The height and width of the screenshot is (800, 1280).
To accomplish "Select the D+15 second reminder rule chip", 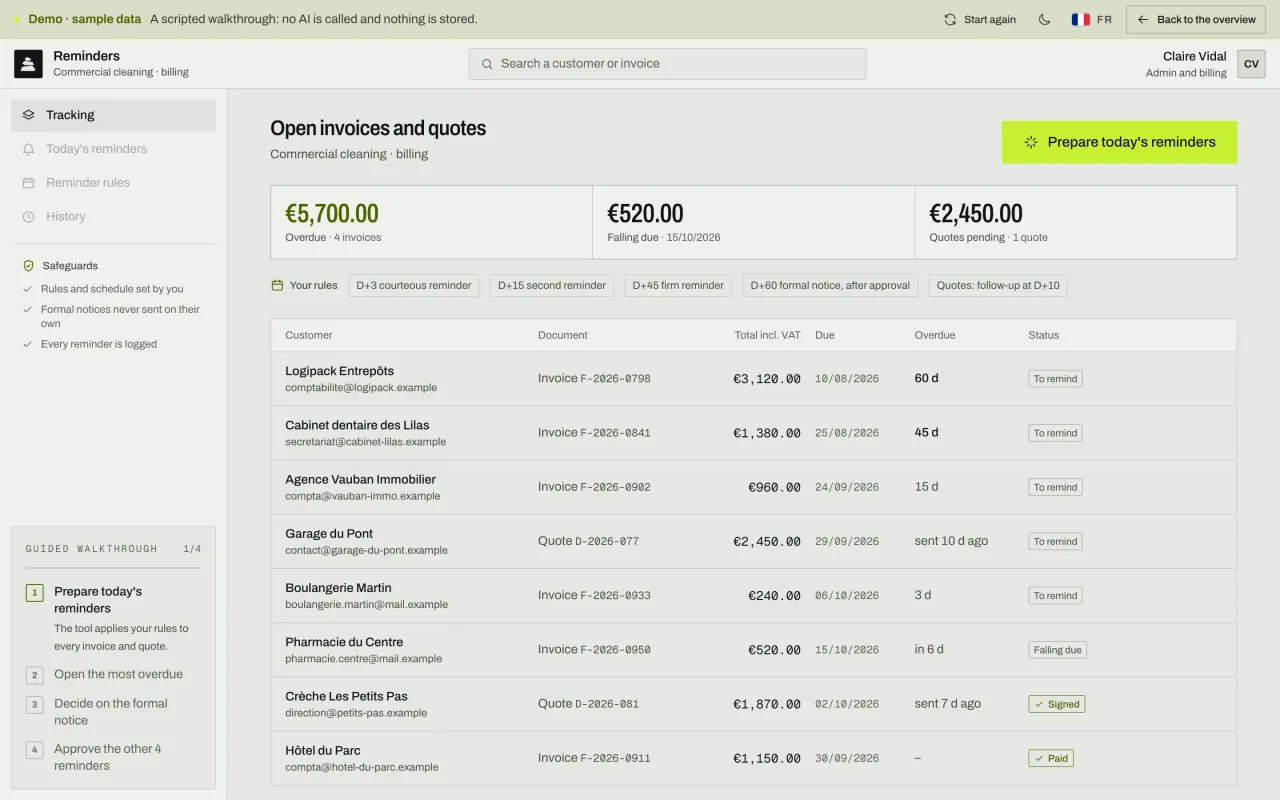I will click(552, 286).
